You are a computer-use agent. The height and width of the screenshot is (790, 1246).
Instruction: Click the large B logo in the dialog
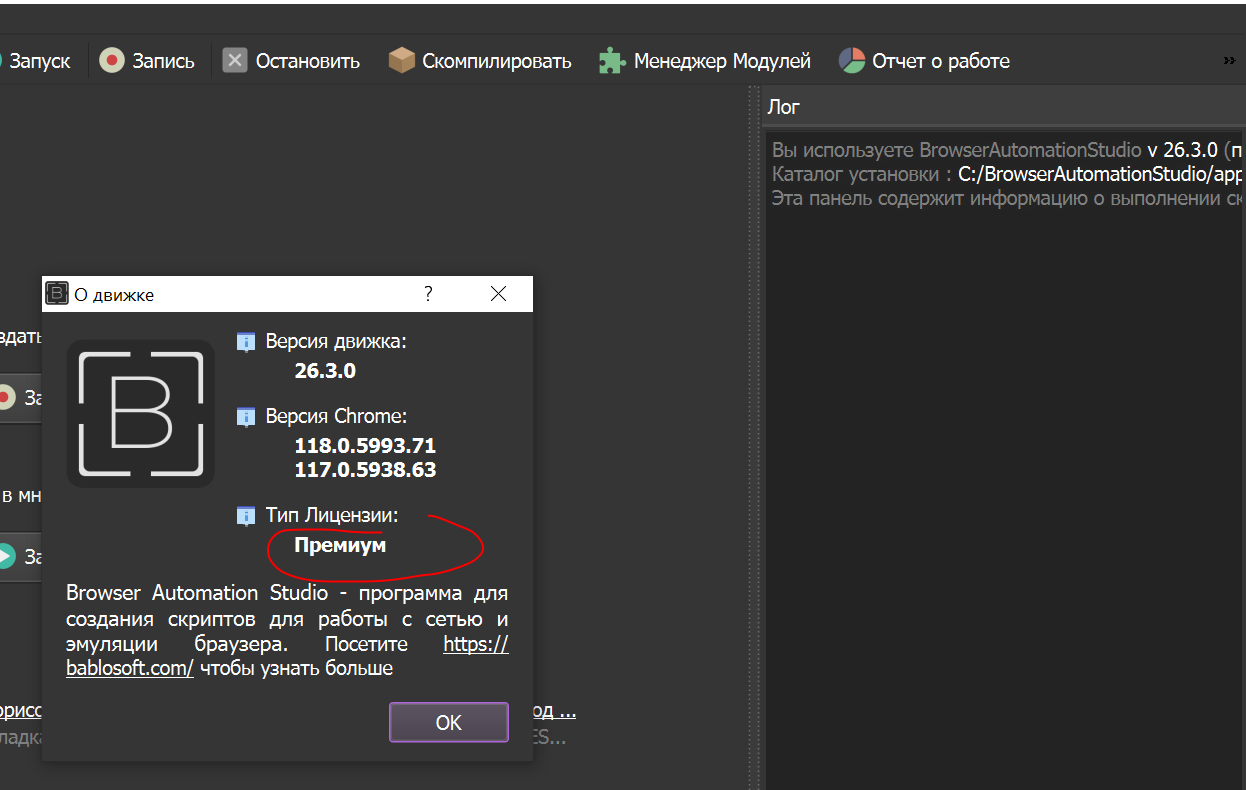141,413
